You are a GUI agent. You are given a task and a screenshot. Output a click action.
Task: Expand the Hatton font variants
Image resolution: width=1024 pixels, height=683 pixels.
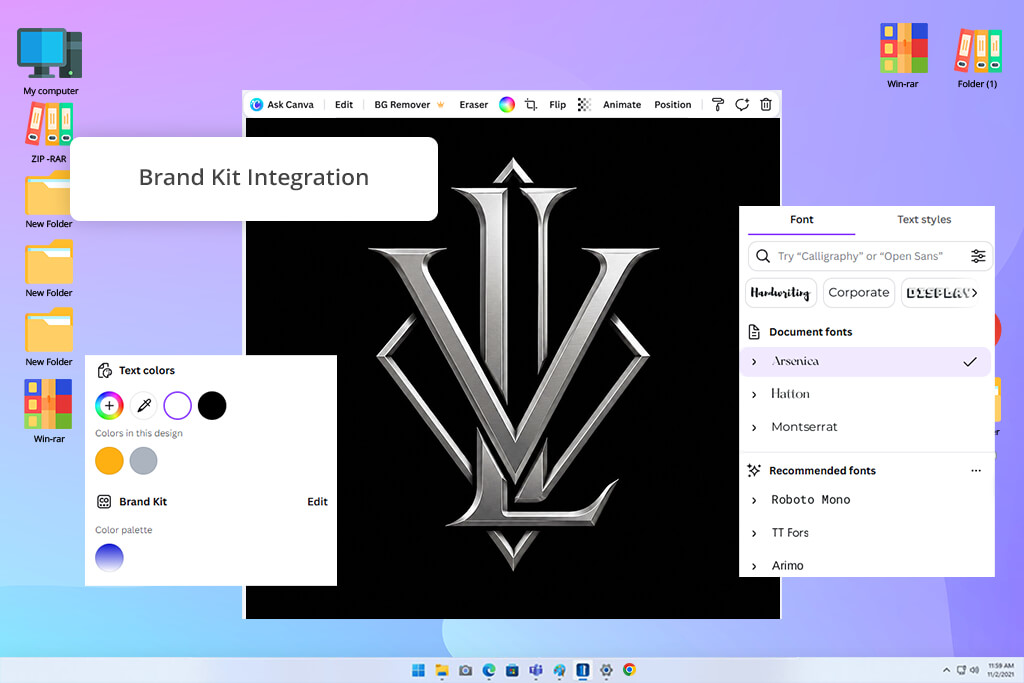click(x=754, y=394)
